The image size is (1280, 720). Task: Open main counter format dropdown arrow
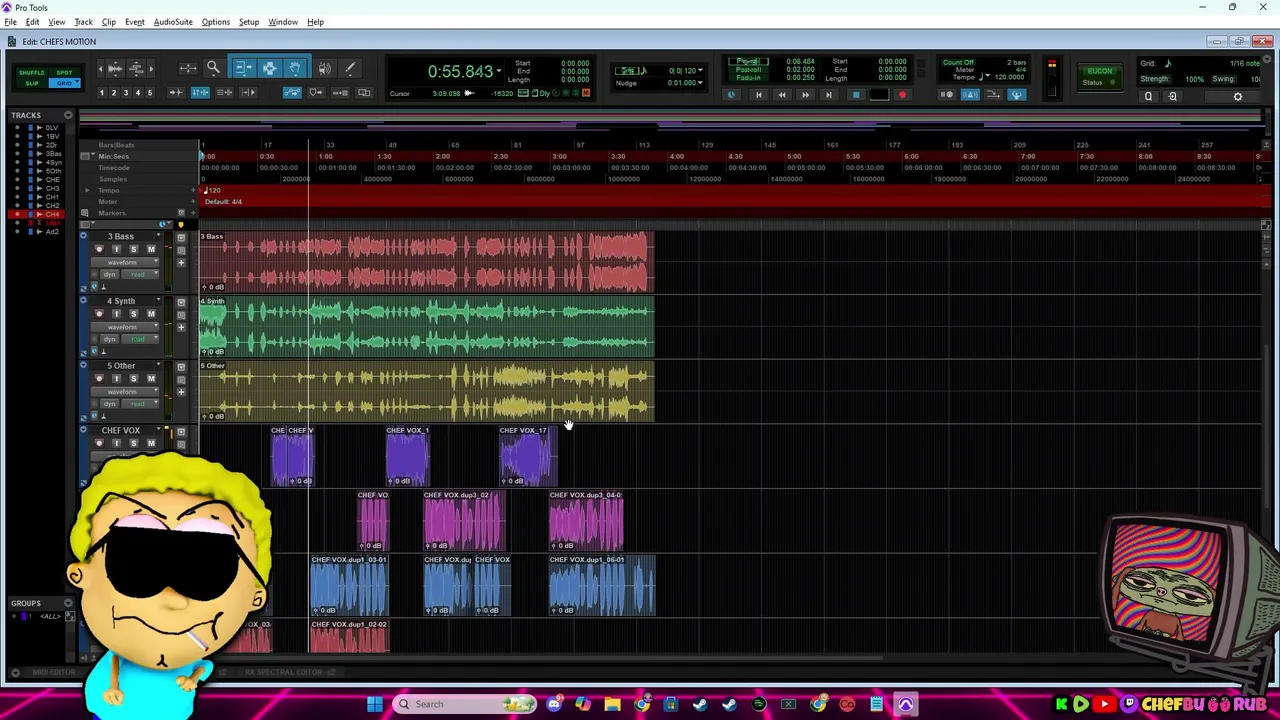[x=499, y=71]
